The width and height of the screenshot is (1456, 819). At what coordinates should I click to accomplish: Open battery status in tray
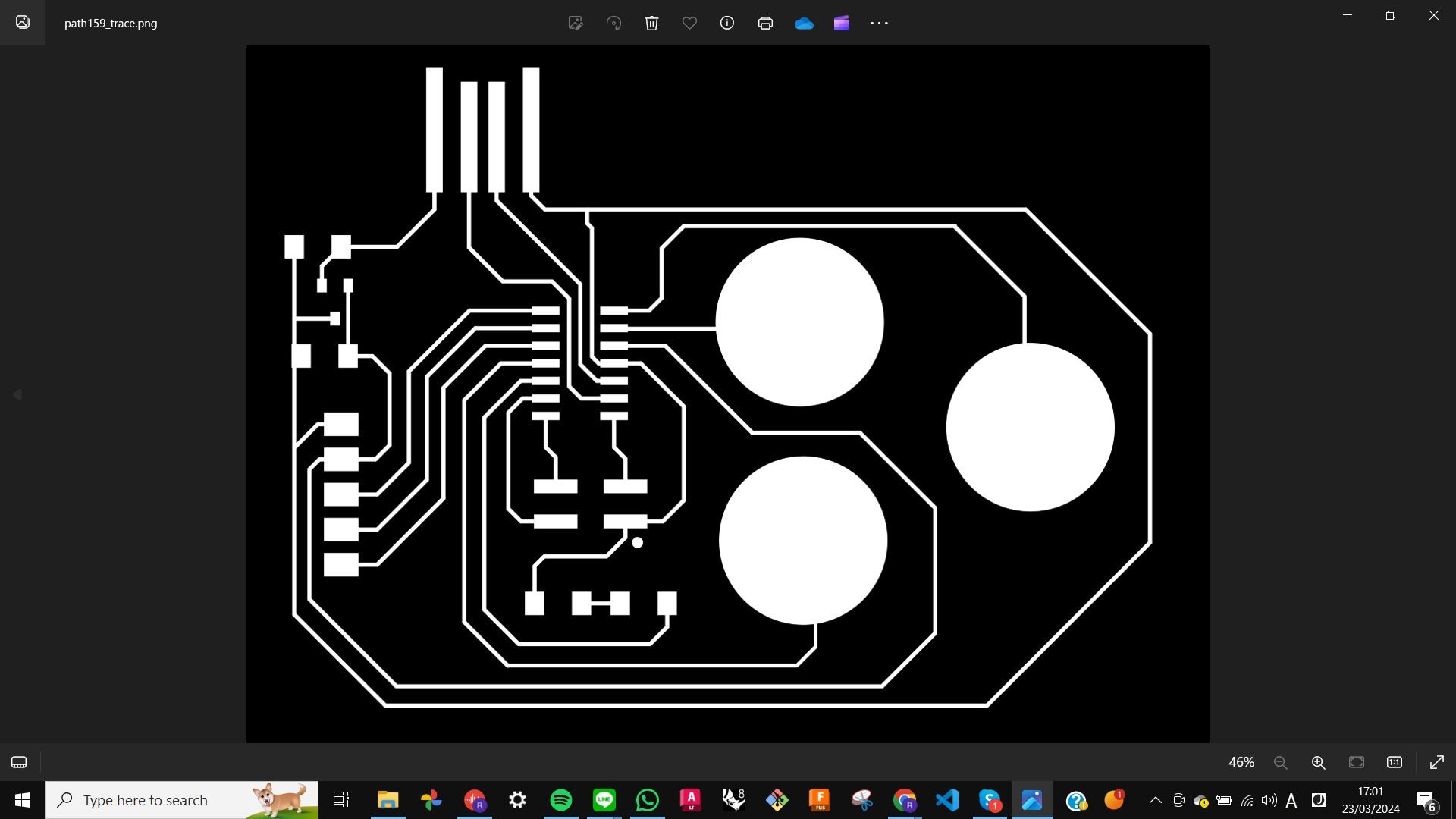[1224, 800]
